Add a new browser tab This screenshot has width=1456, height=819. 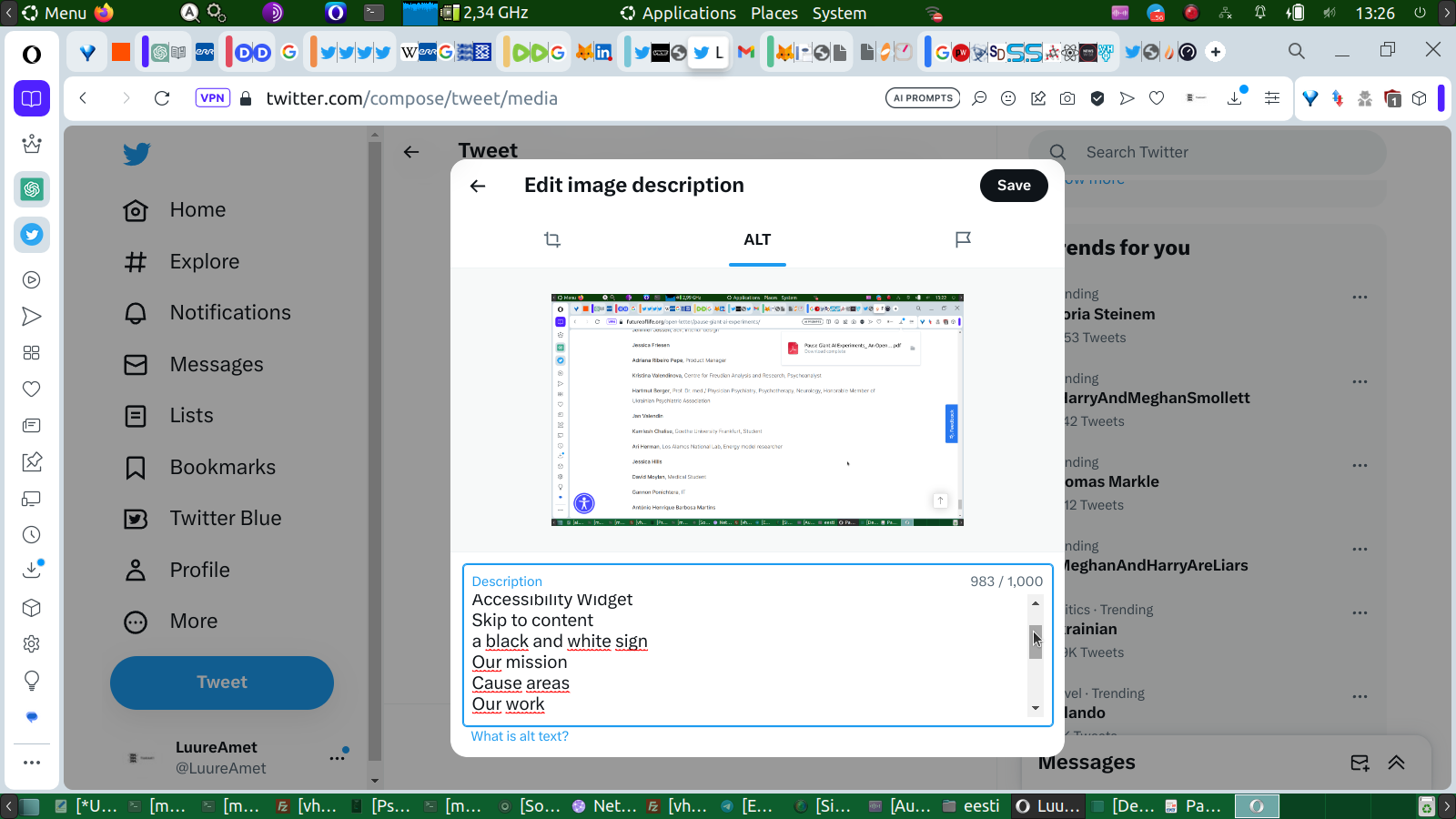(1216, 52)
